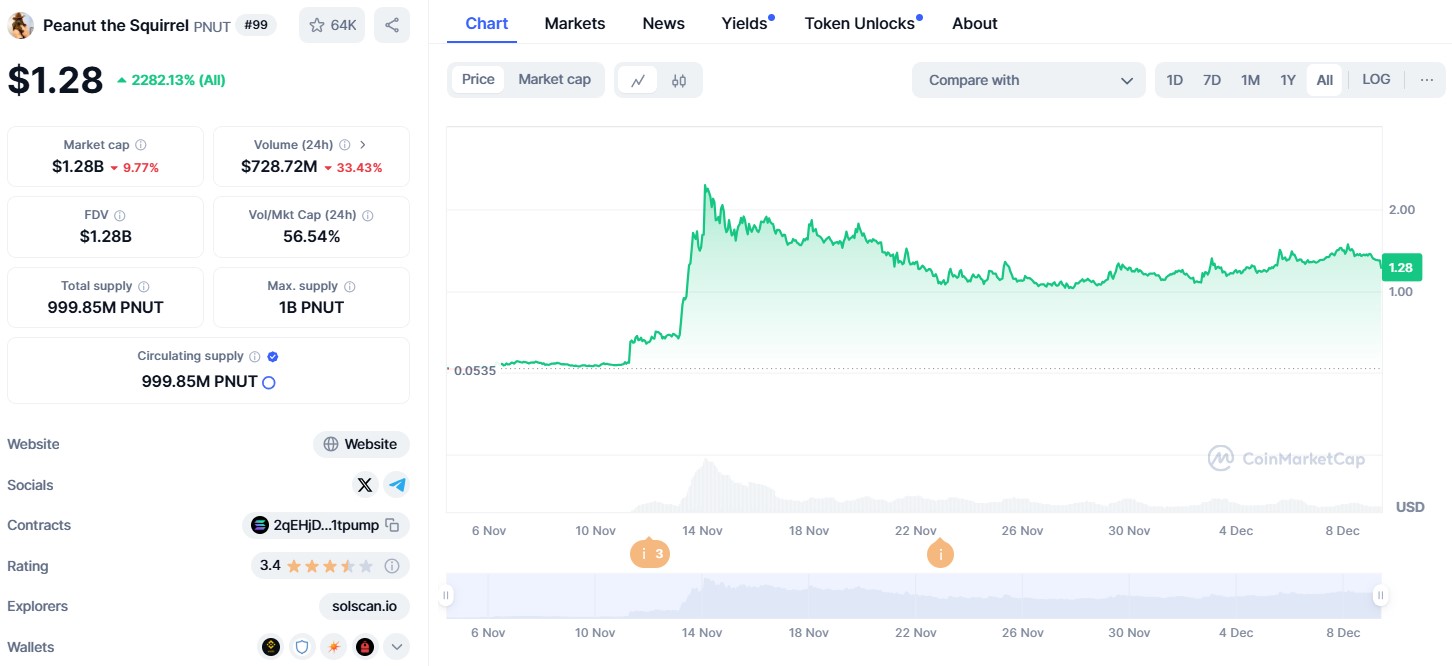Click the Peanut the Squirrel coin logo
This screenshot has height=666, width=1452.
[20, 25]
